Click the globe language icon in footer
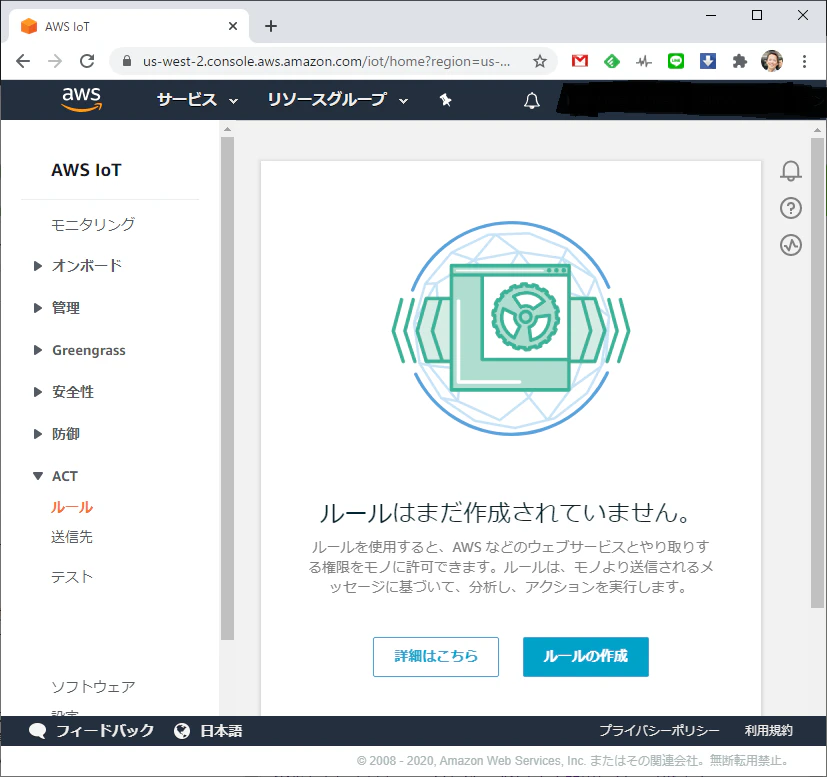 (x=182, y=731)
